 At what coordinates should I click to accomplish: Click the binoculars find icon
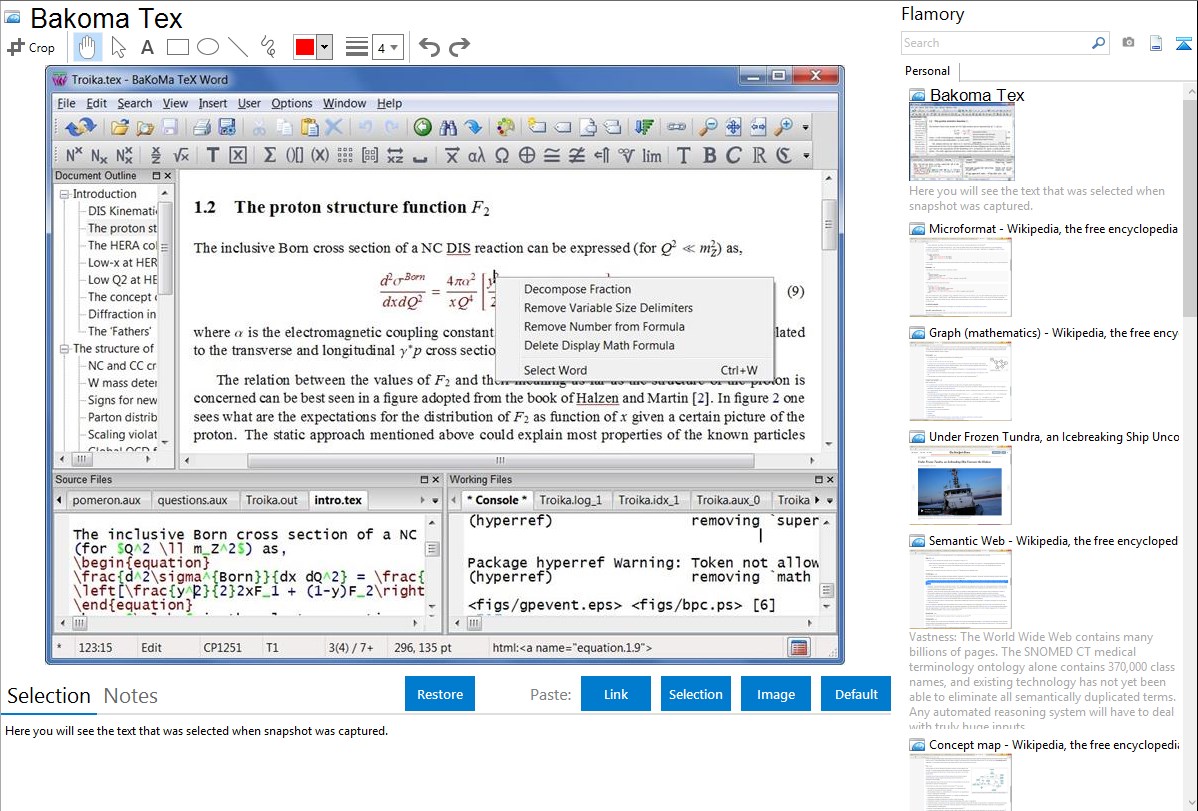click(x=448, y=127)
